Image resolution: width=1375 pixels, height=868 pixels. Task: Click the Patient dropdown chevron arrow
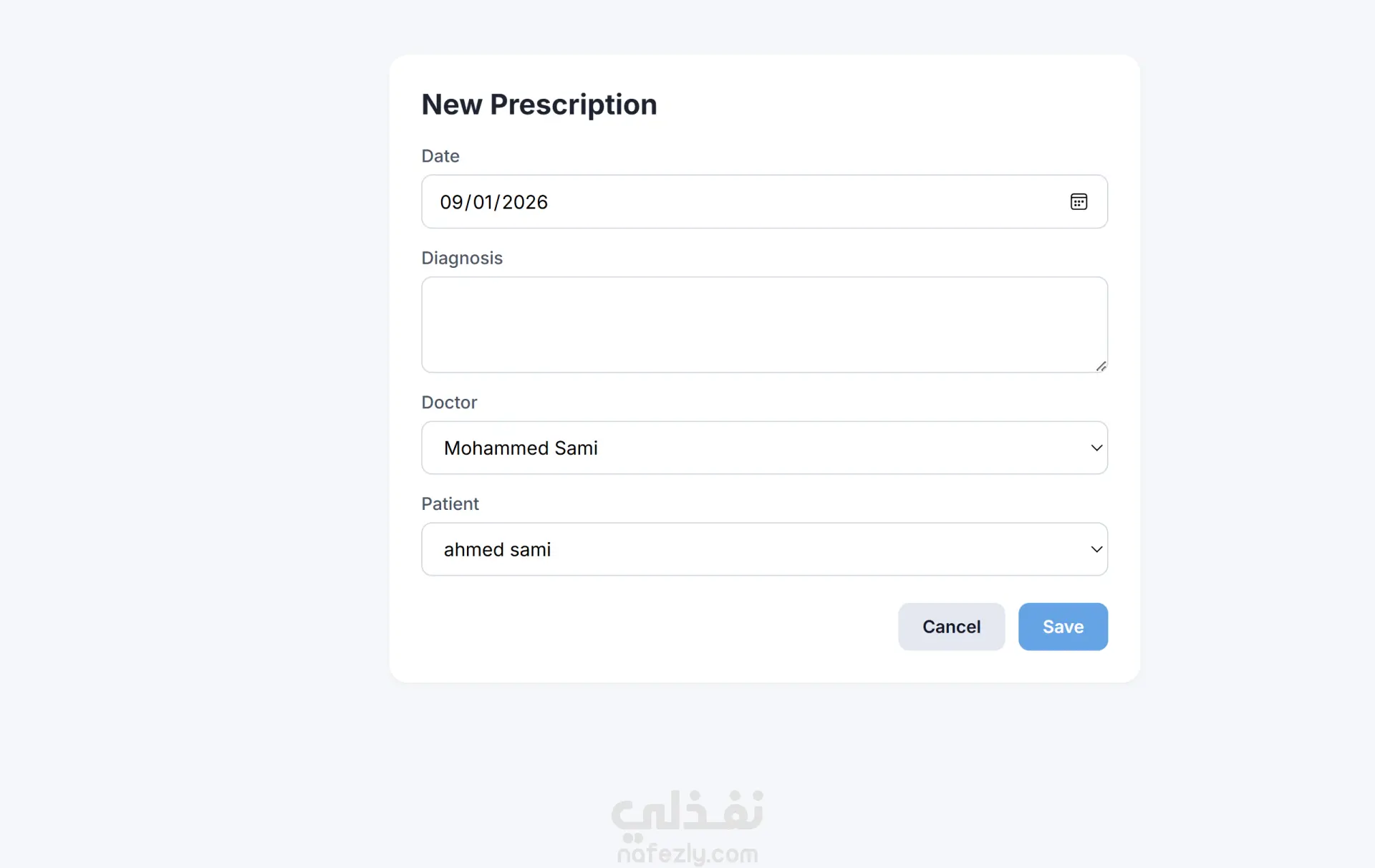point(1096,549)
